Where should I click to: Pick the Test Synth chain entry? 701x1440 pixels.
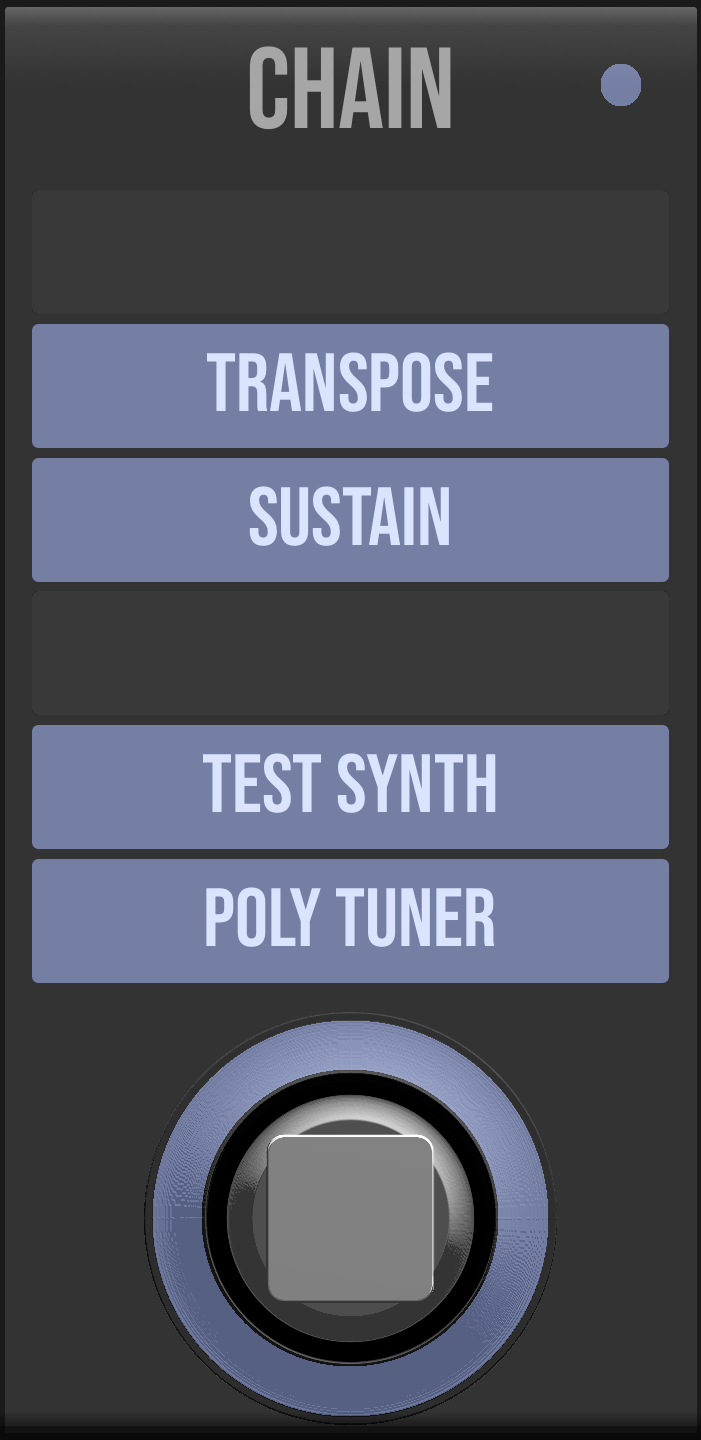(x=350, y=786)
